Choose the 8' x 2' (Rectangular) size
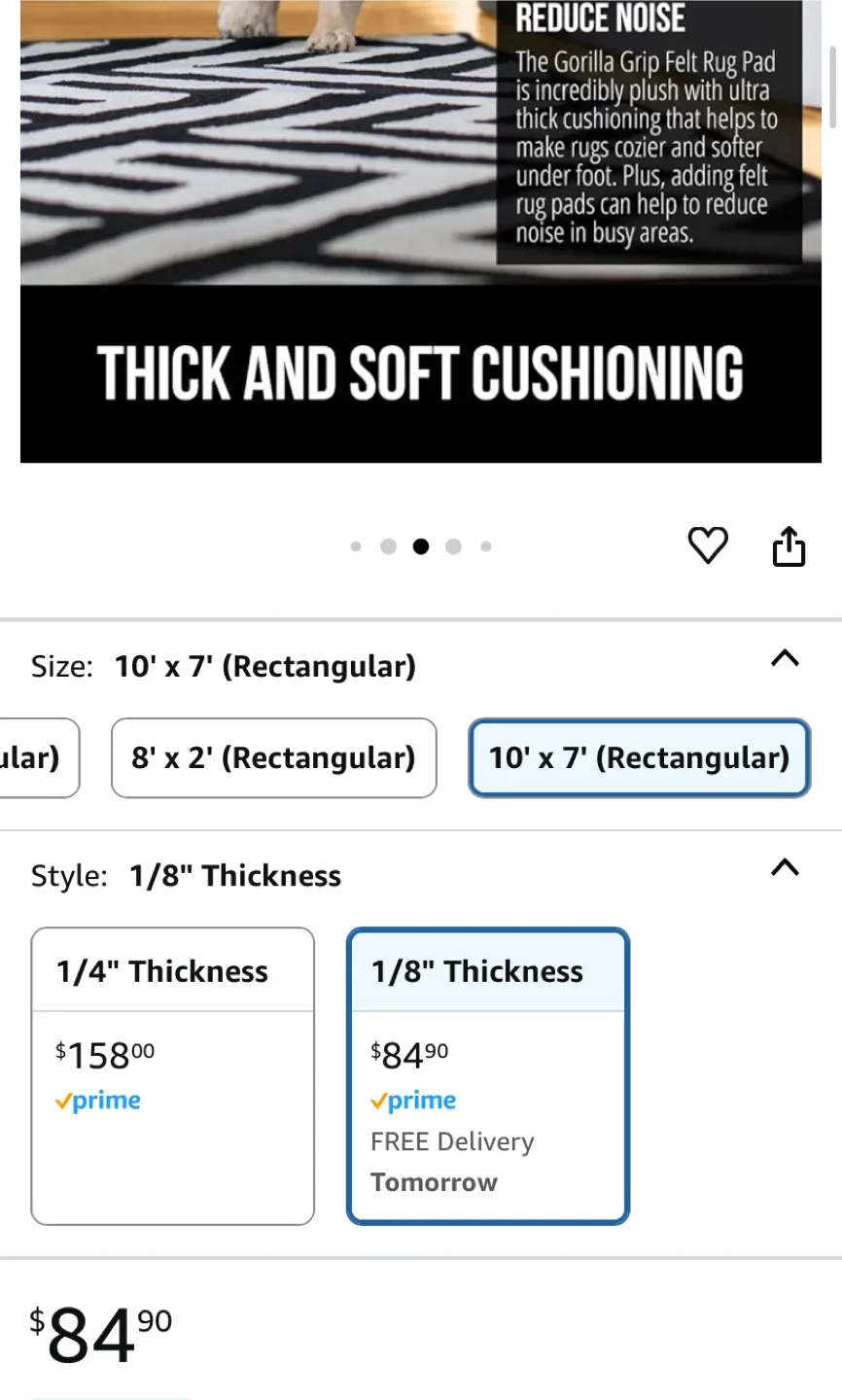 273,757
